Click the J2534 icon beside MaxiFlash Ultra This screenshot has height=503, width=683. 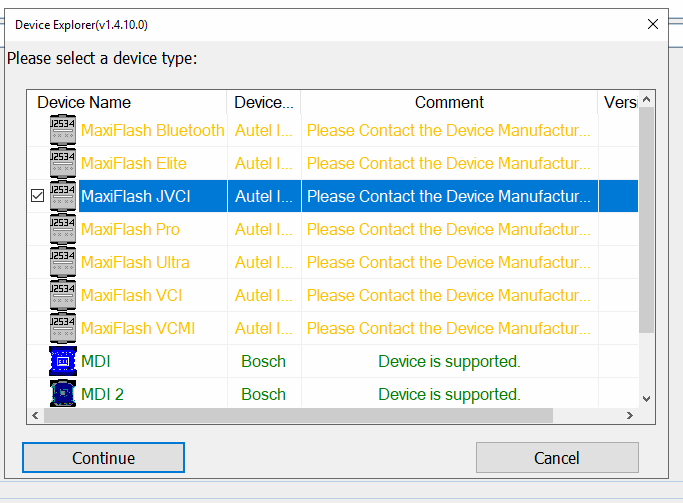point(62,262)
